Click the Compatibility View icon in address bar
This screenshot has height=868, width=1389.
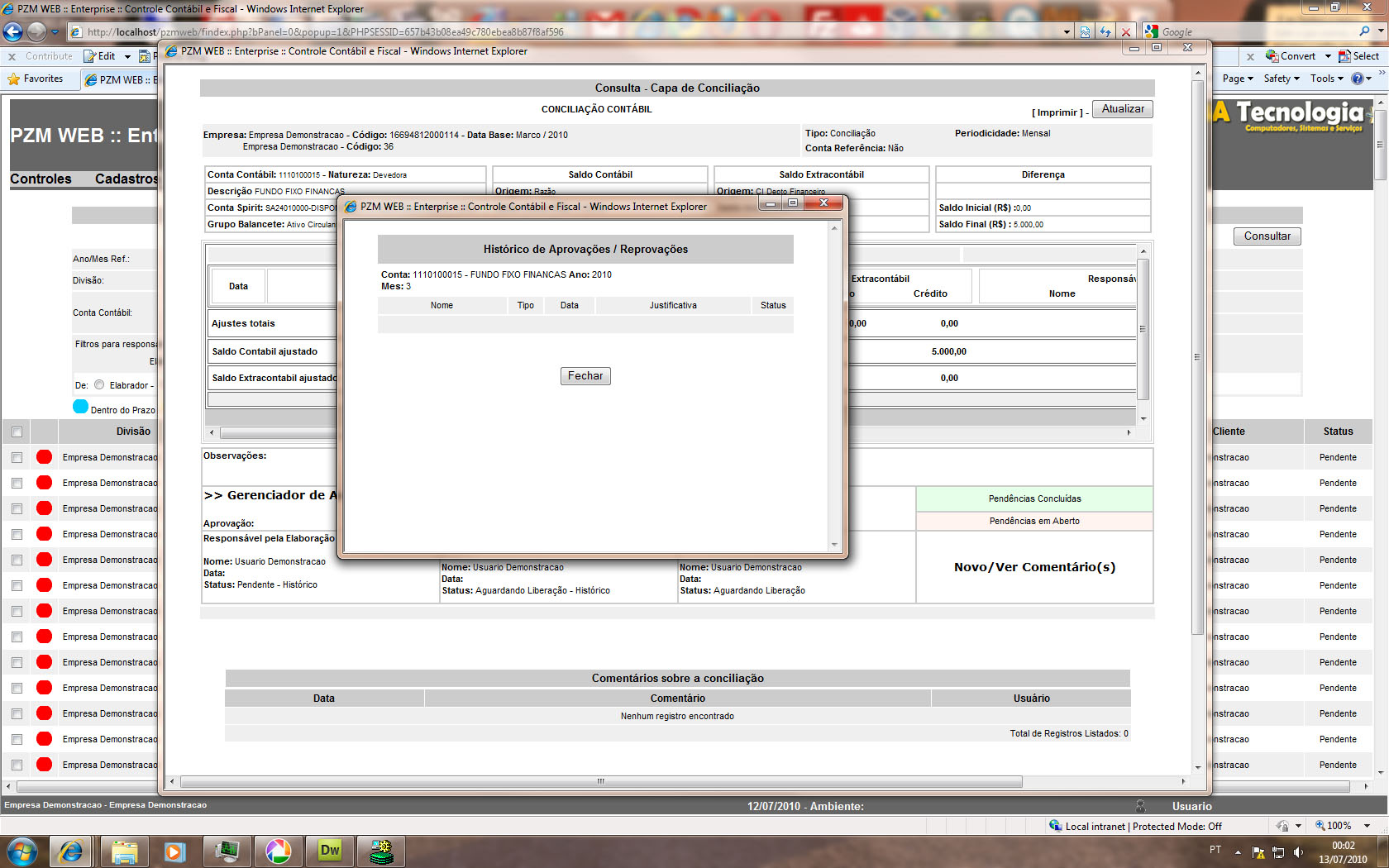[x=1086, y=31]
